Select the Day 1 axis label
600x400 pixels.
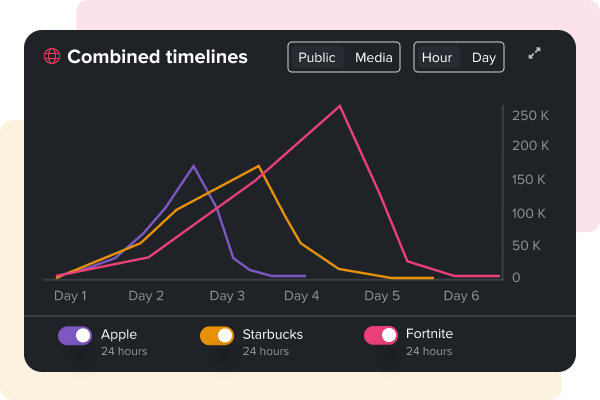coord(70,296)
